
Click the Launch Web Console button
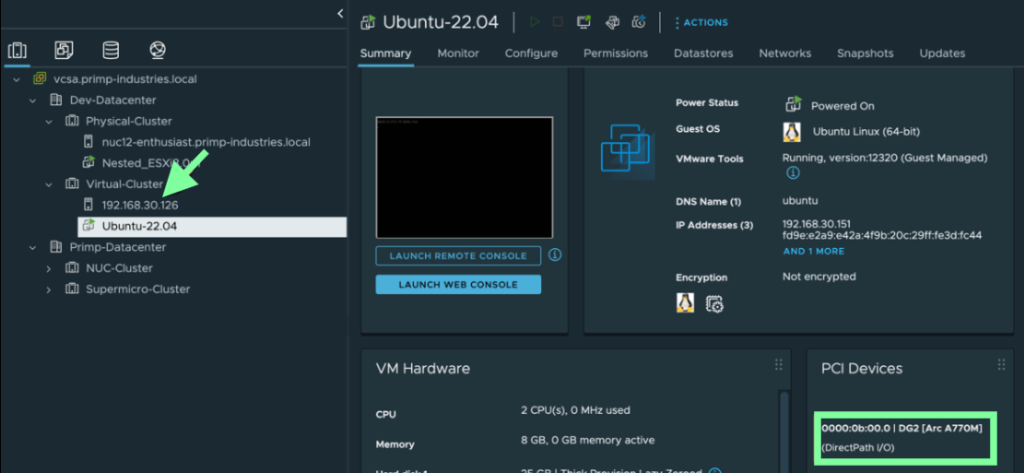pos(458,285)
